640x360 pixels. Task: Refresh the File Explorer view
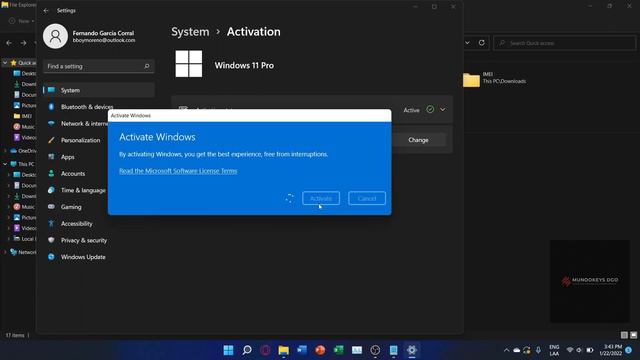click(x=482, y=43)
